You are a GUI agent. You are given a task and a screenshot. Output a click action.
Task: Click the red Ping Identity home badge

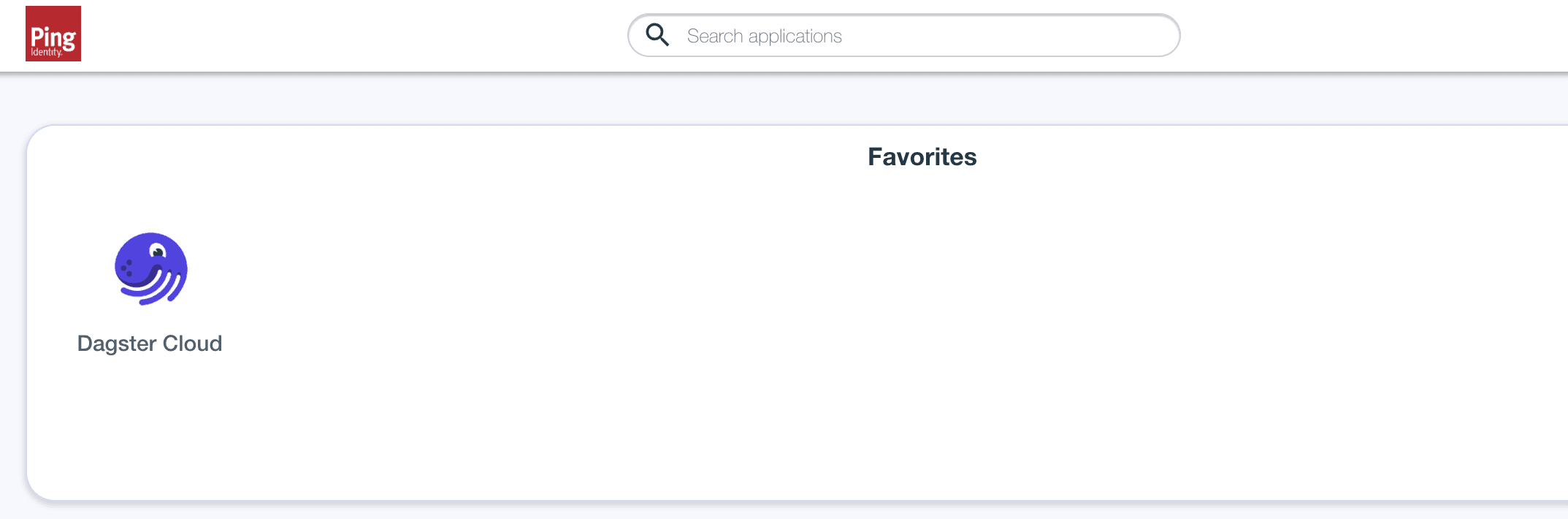(53, 33)
